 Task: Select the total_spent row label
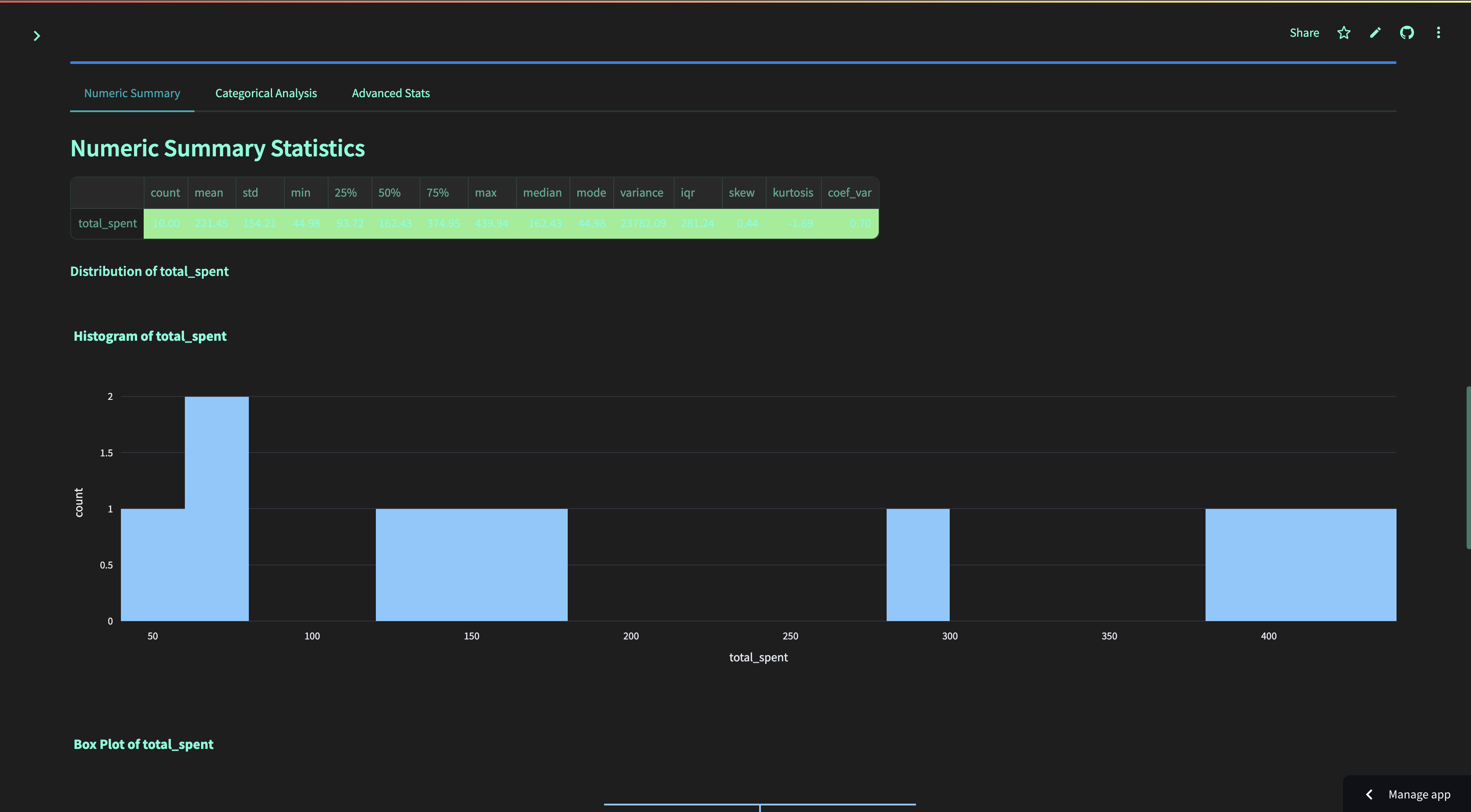click(107, 223)
